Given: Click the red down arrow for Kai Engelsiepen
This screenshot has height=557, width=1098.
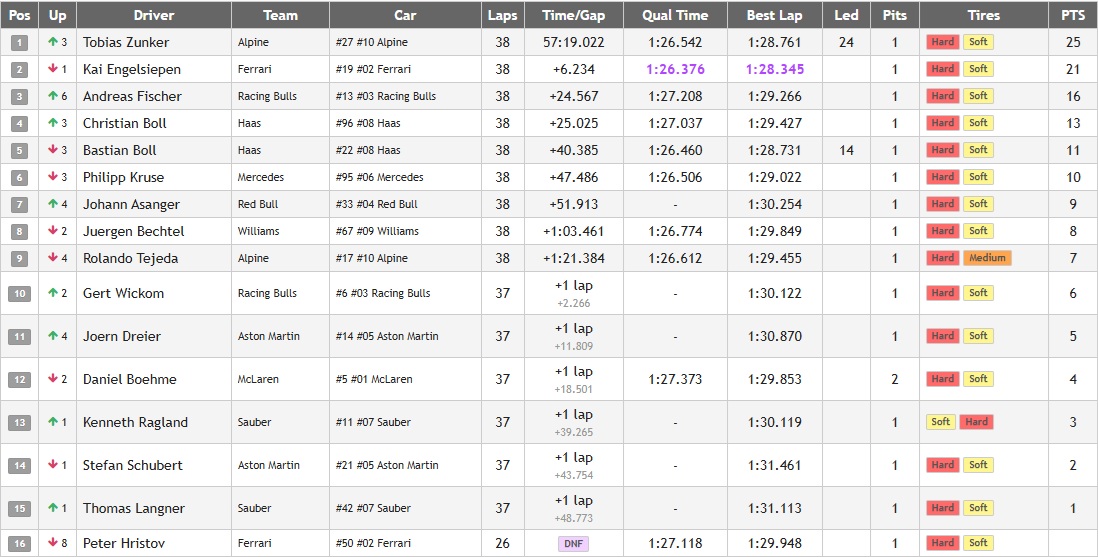Looking at the screenshot, I should (x=52, y=69).
